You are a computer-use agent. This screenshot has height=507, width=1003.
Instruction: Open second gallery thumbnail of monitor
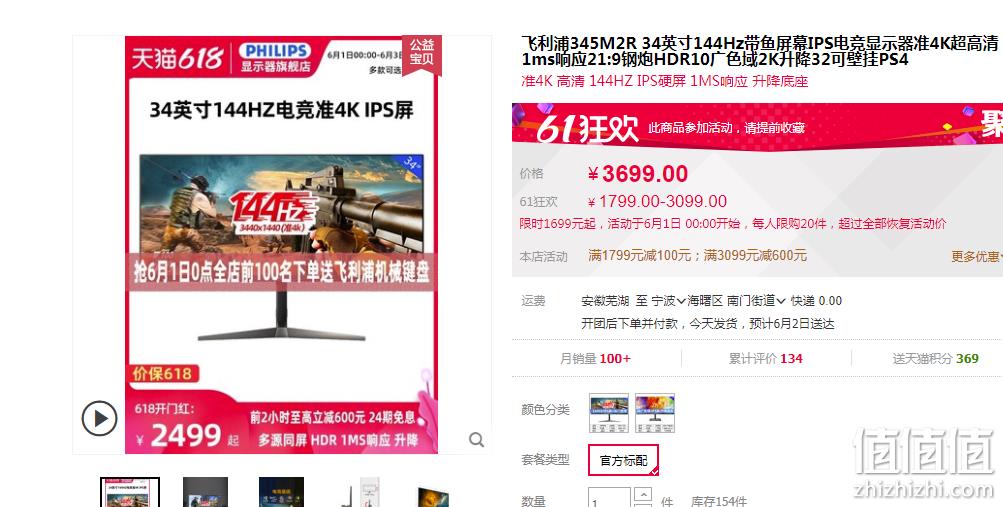point(205,492)
